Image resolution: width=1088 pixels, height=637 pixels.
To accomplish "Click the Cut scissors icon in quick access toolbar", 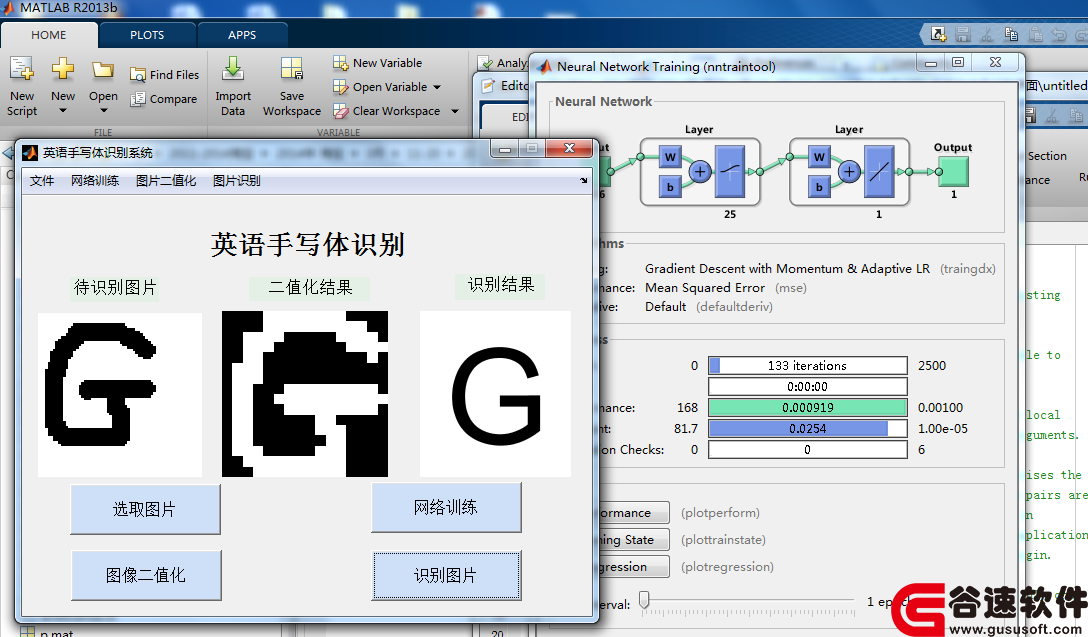I will (987, 34).
